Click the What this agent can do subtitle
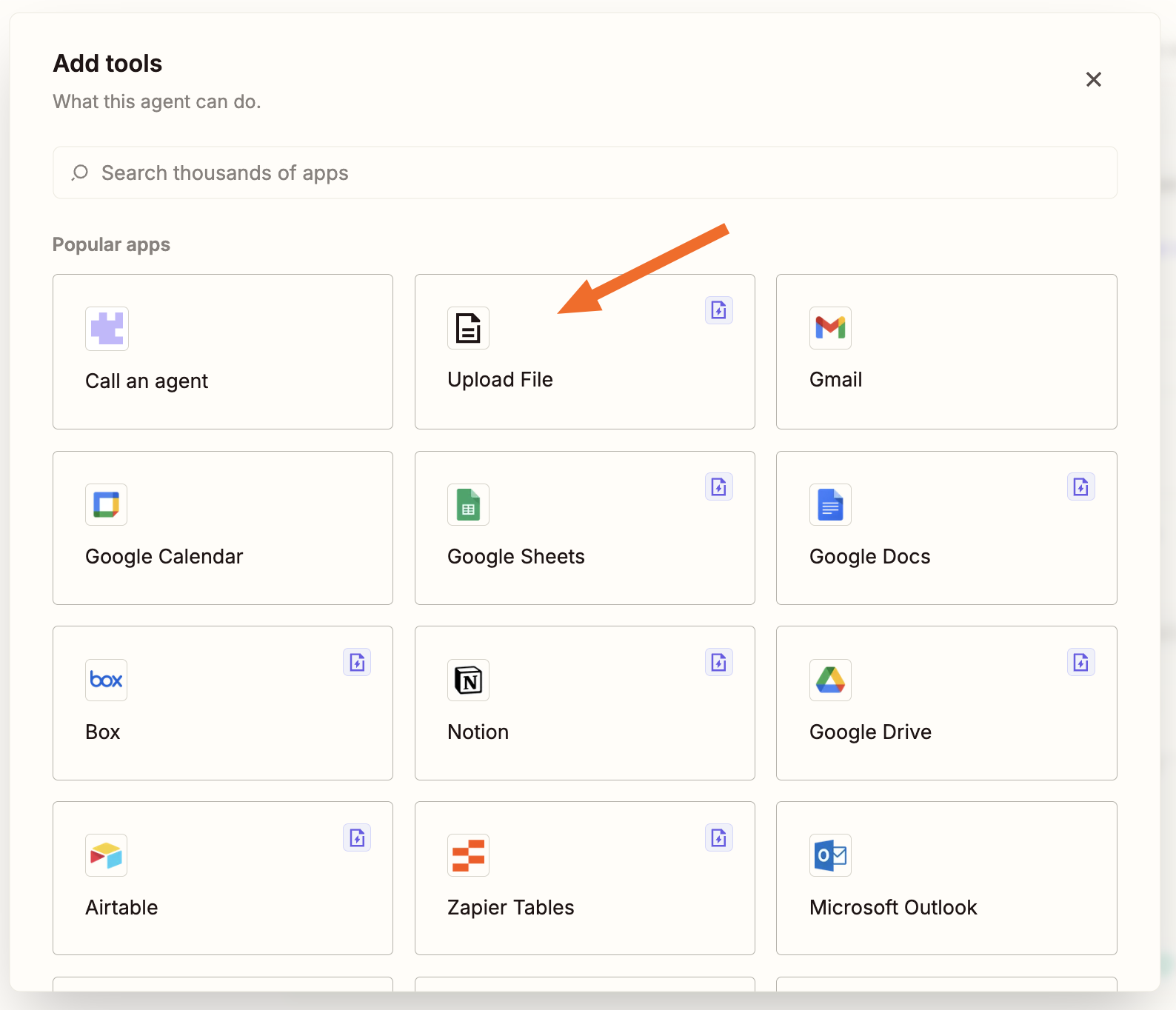The width and height of the screenshot is (1176, 1010). pyautogui.click(x=157, y=101)
